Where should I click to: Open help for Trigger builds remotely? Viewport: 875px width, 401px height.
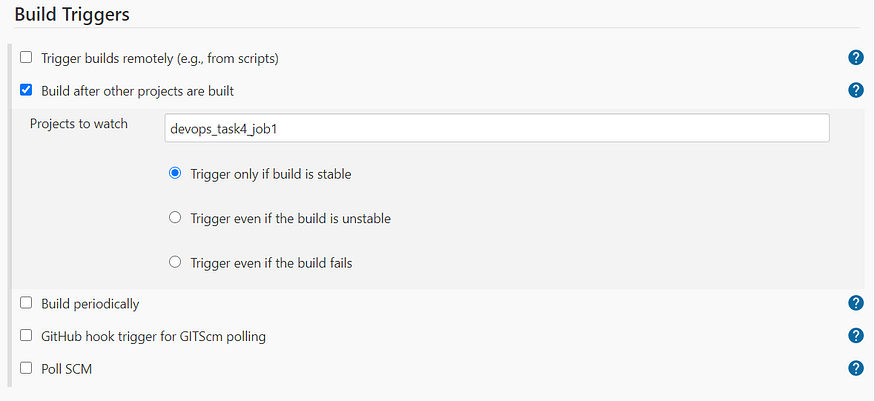point(855,58)
